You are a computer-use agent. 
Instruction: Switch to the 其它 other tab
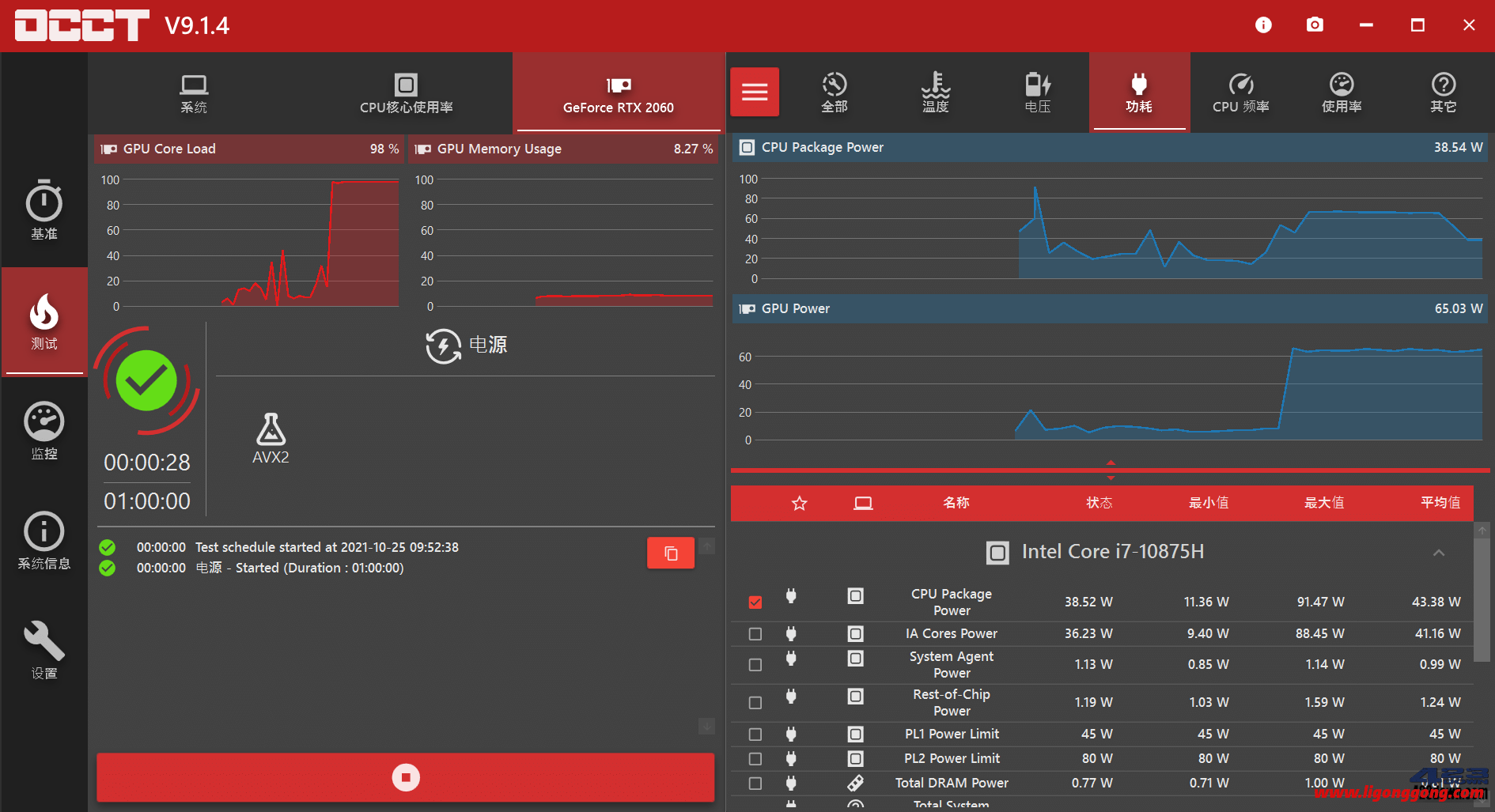coord(1444,93)
